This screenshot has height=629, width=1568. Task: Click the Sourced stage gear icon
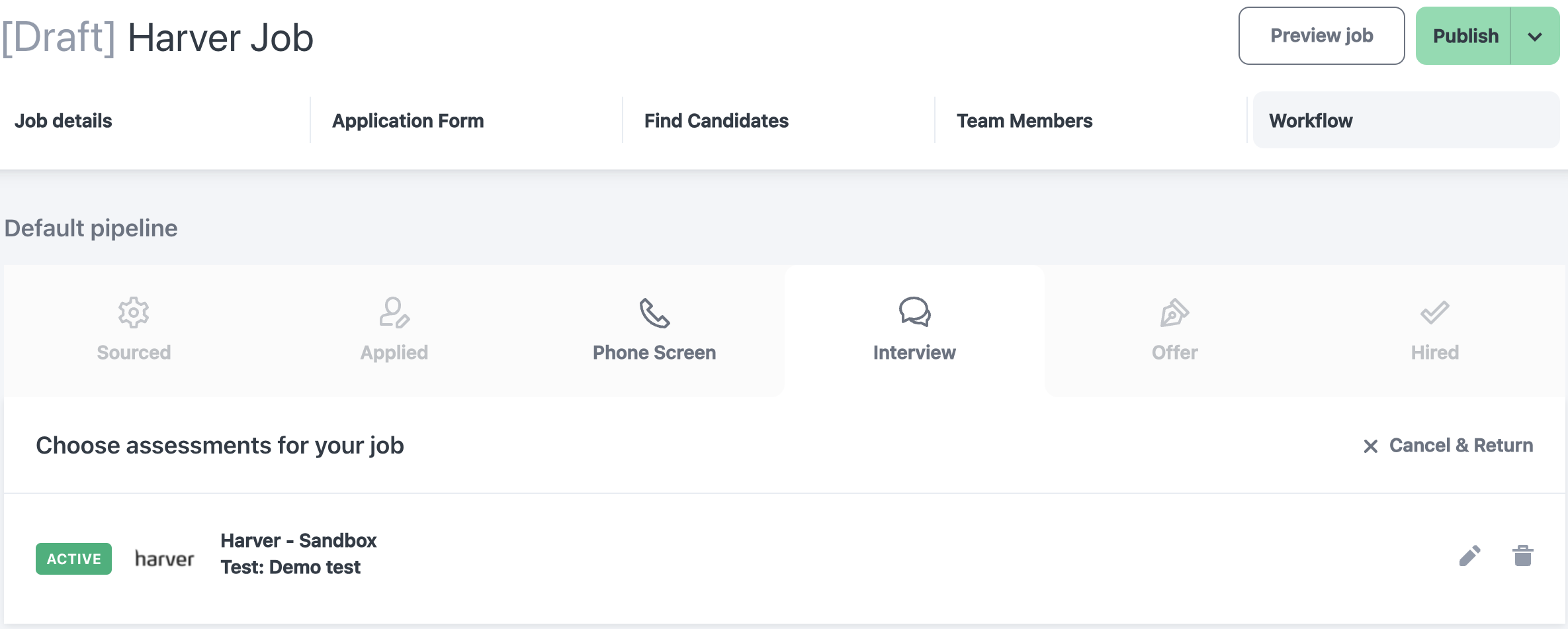[x=134, y=313]
